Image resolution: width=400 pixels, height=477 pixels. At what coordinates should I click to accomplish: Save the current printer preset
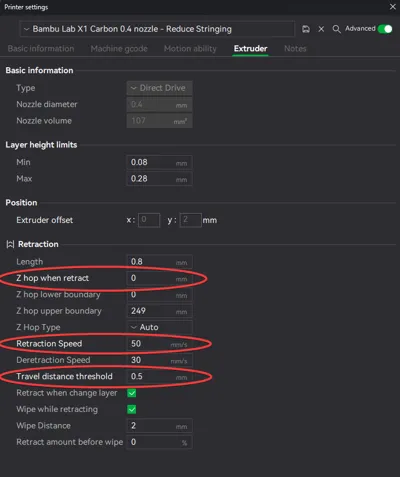306,29
